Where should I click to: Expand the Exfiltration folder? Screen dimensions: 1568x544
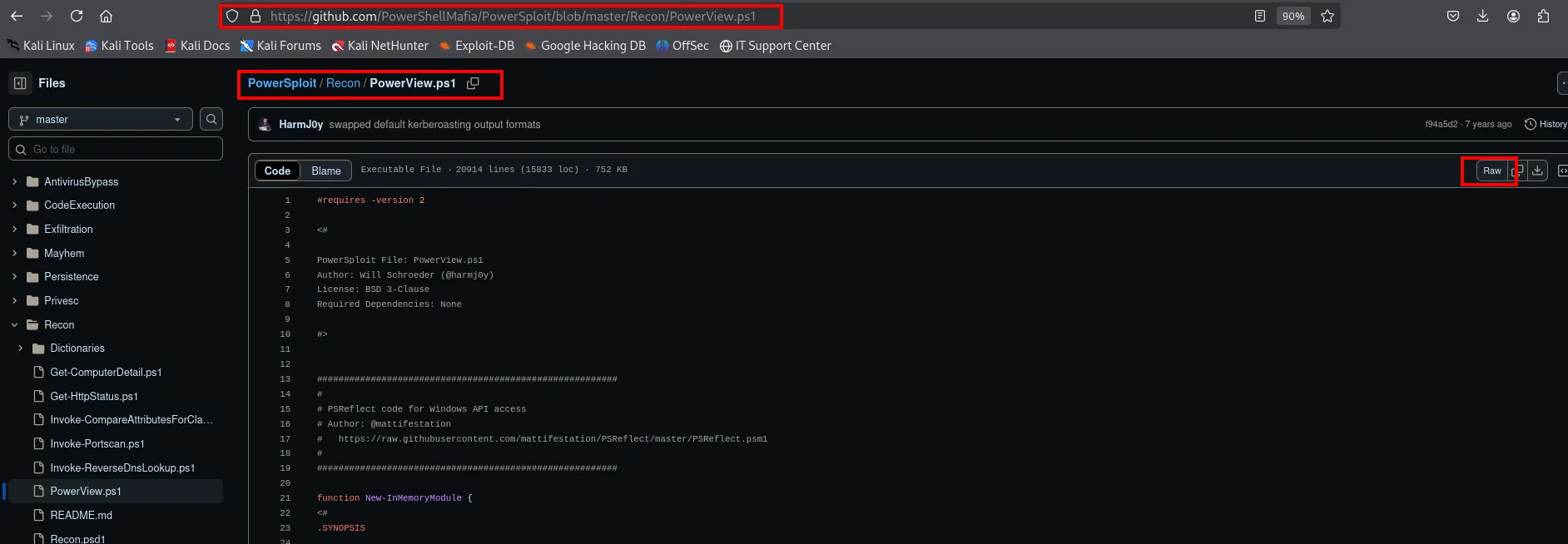point(14,229)
